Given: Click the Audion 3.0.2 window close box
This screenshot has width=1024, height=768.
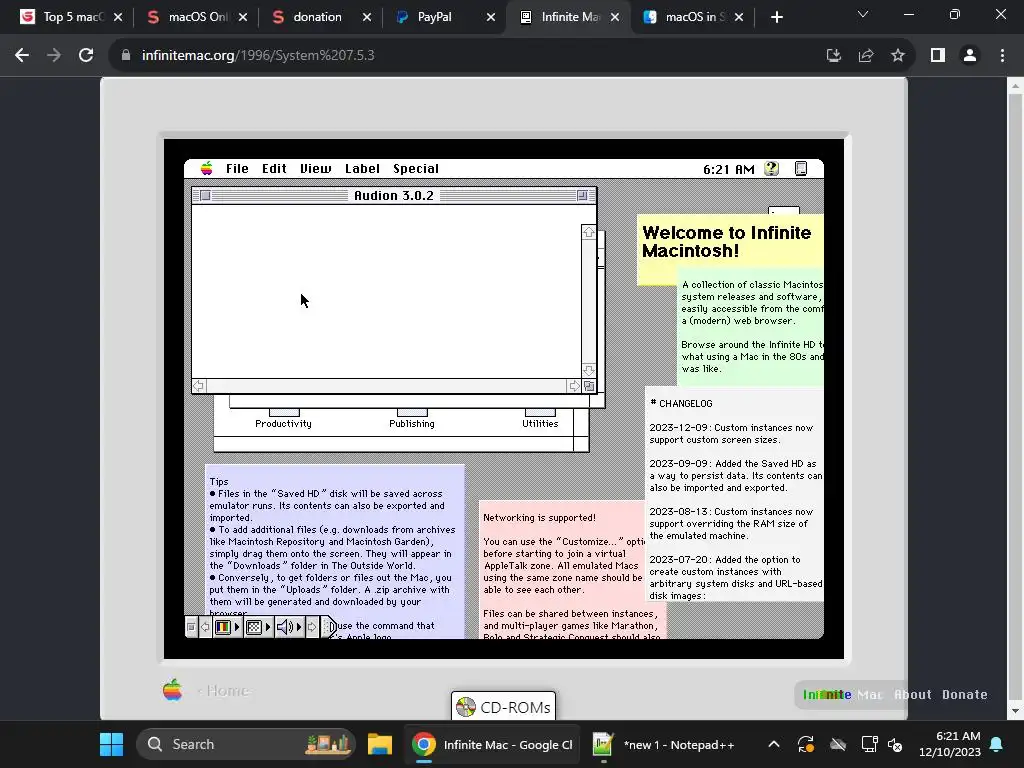Looking at the screenshot, I should click(x=205, y=195).
